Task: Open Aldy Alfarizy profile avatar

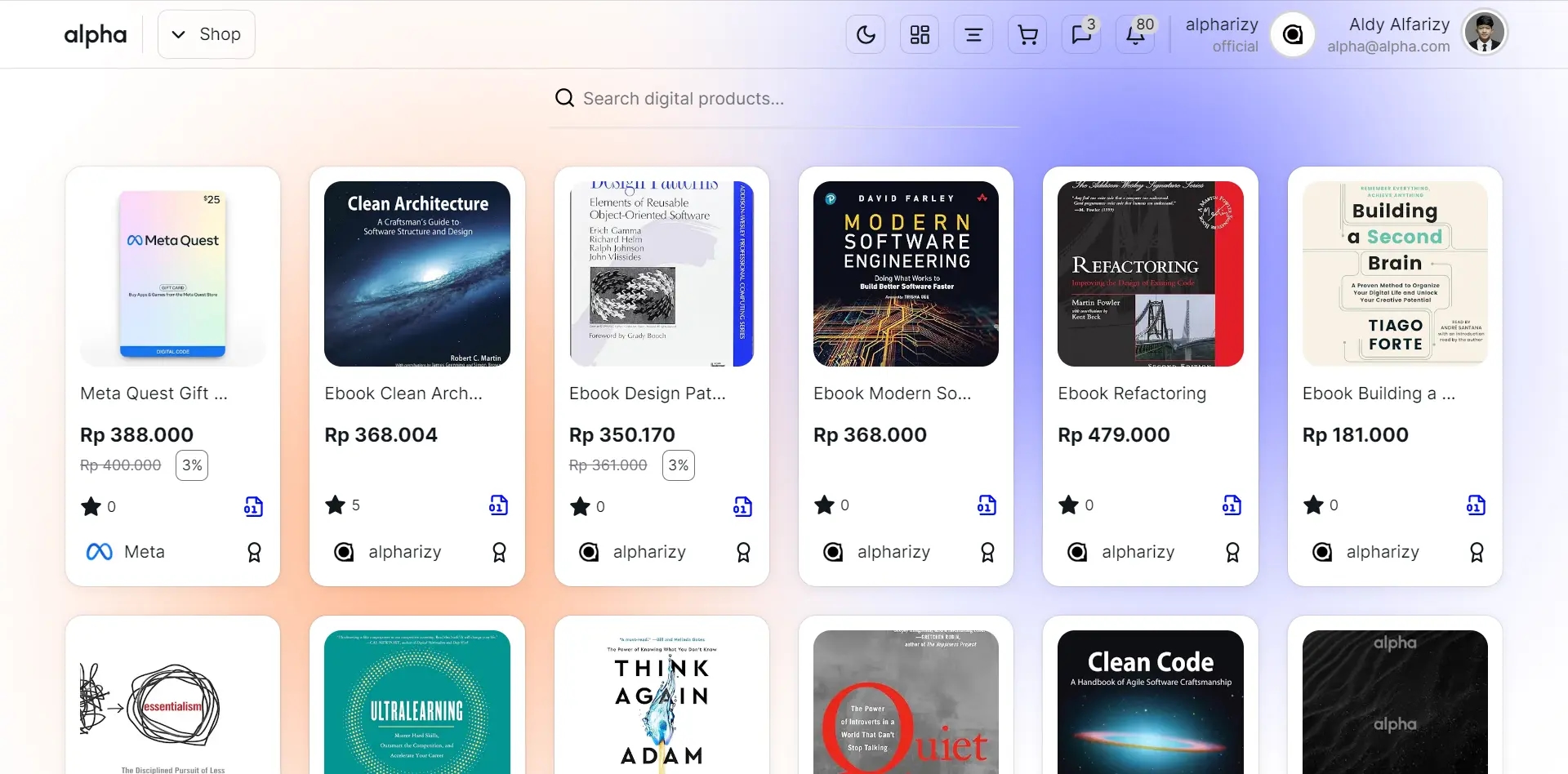Action: 1485,33
